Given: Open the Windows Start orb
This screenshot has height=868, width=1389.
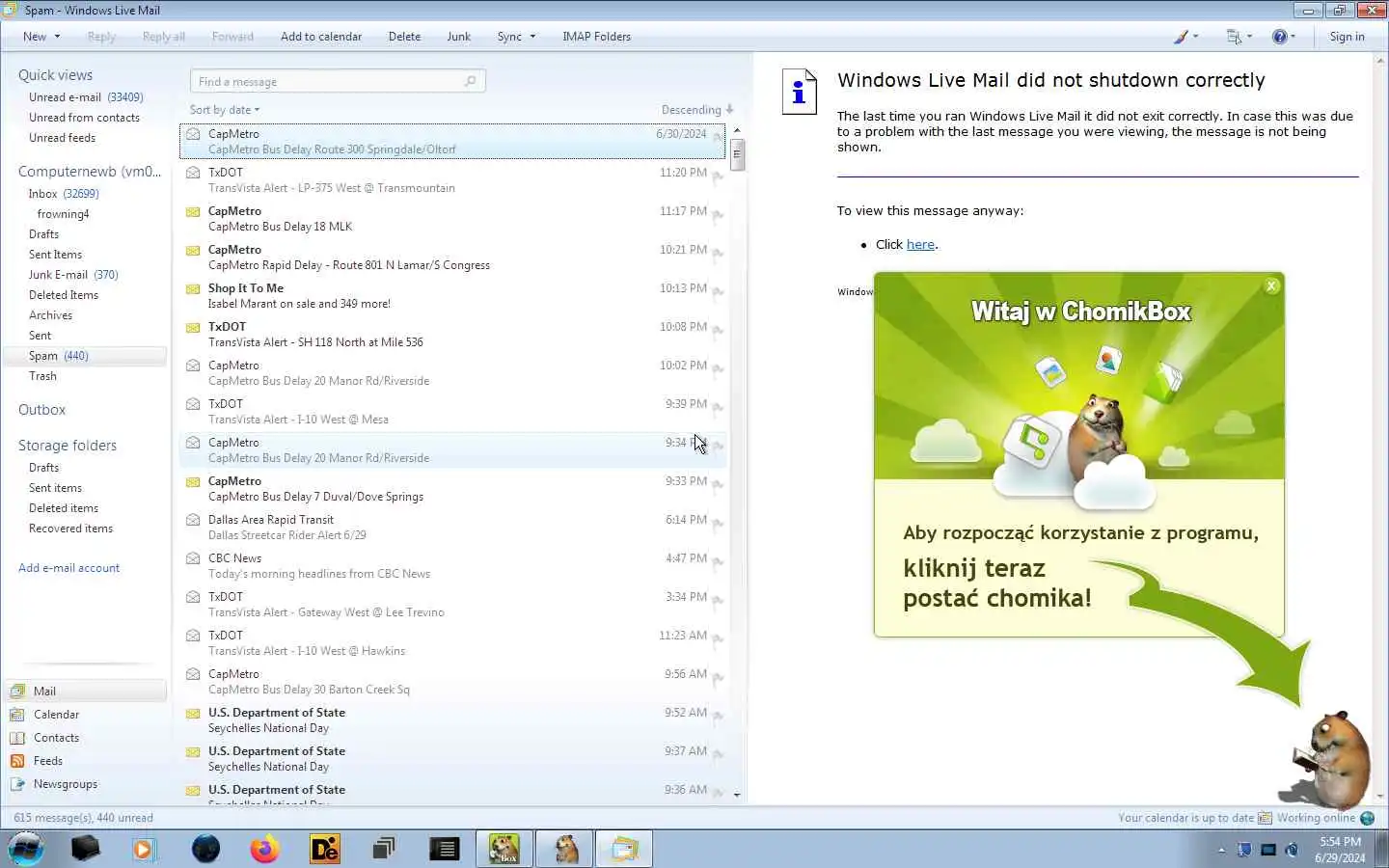Looking at the screenshot, I should tap(26, 849).
